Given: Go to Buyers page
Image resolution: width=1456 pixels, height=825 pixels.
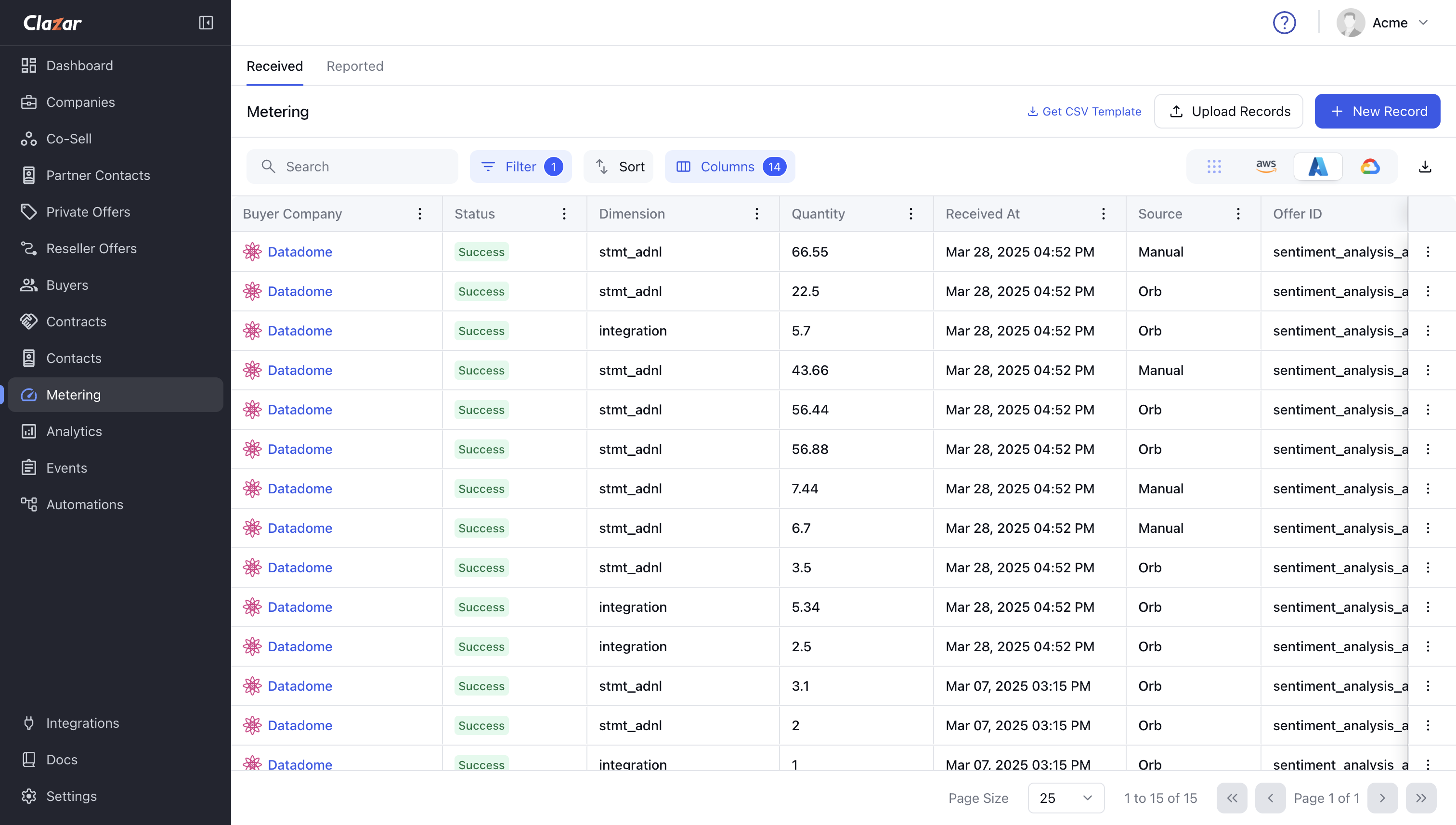Looking at the screenshot, I should (x=116, y=285).
